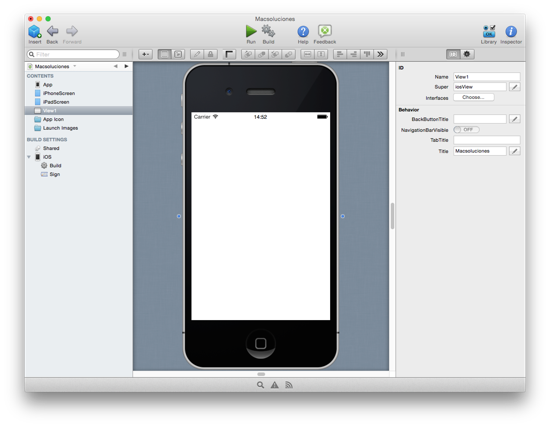This screenshot has height=427, width=550.
Task: Click the BackButtonTitle field
Action: tap(479, 119)
